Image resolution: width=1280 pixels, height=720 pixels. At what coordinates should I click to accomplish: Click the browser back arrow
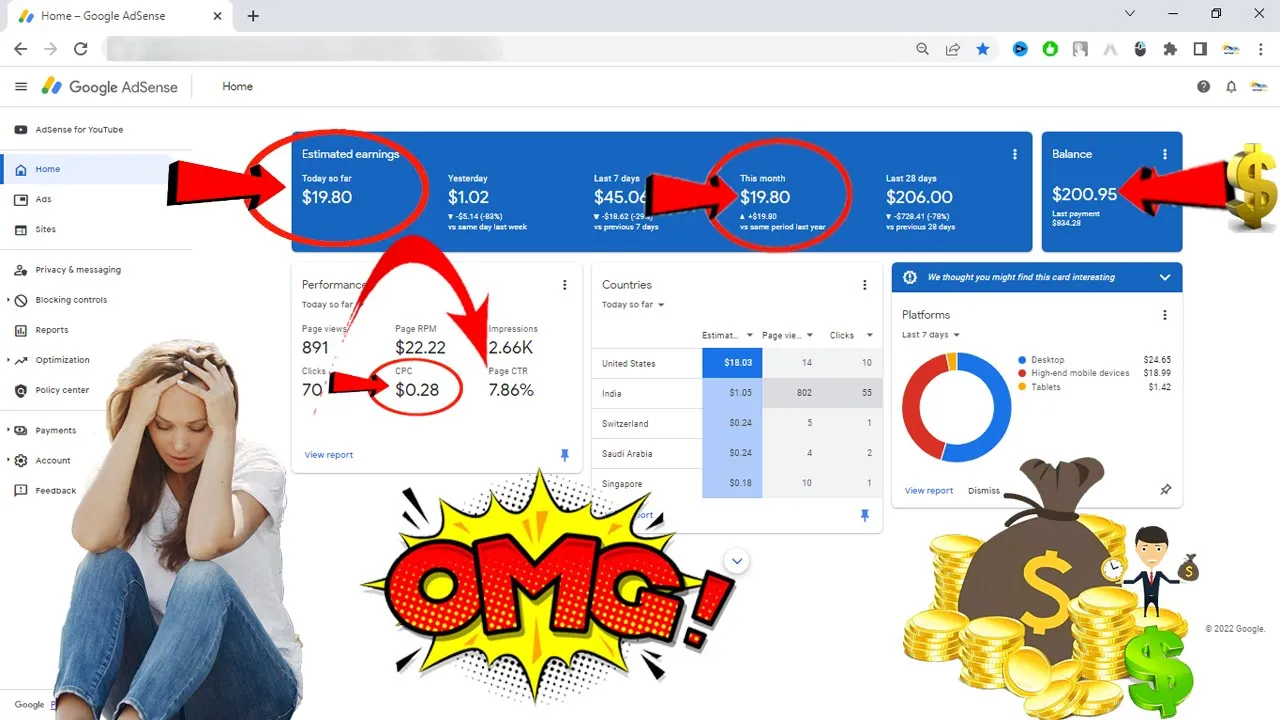pos(21,49)
